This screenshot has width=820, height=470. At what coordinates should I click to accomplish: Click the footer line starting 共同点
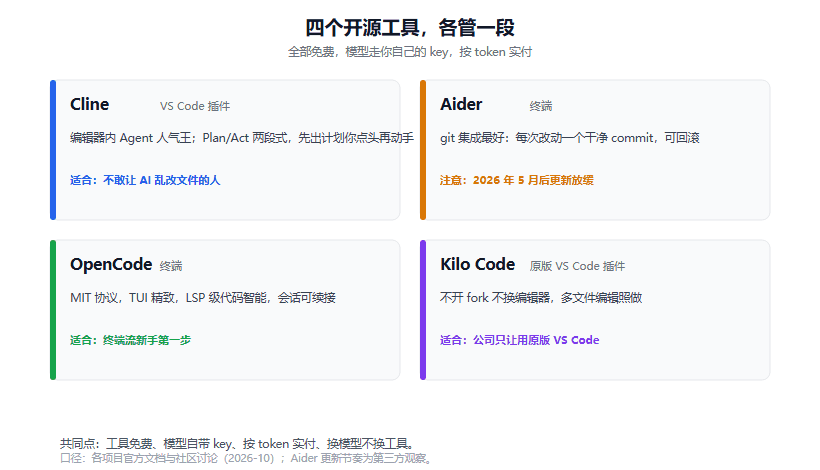pos(239,444)
